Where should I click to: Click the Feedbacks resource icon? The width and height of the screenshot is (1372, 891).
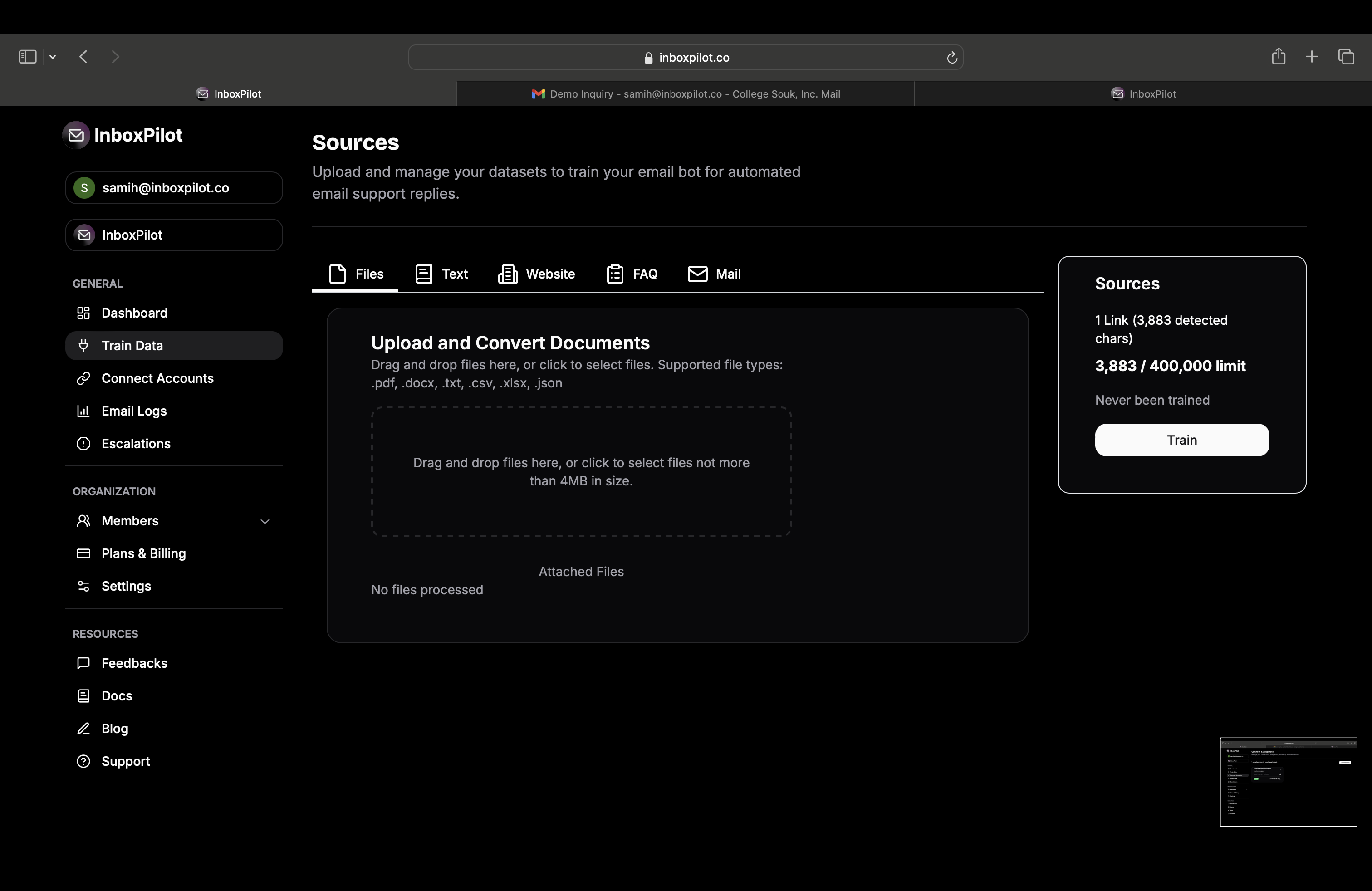tap(84, 663)
